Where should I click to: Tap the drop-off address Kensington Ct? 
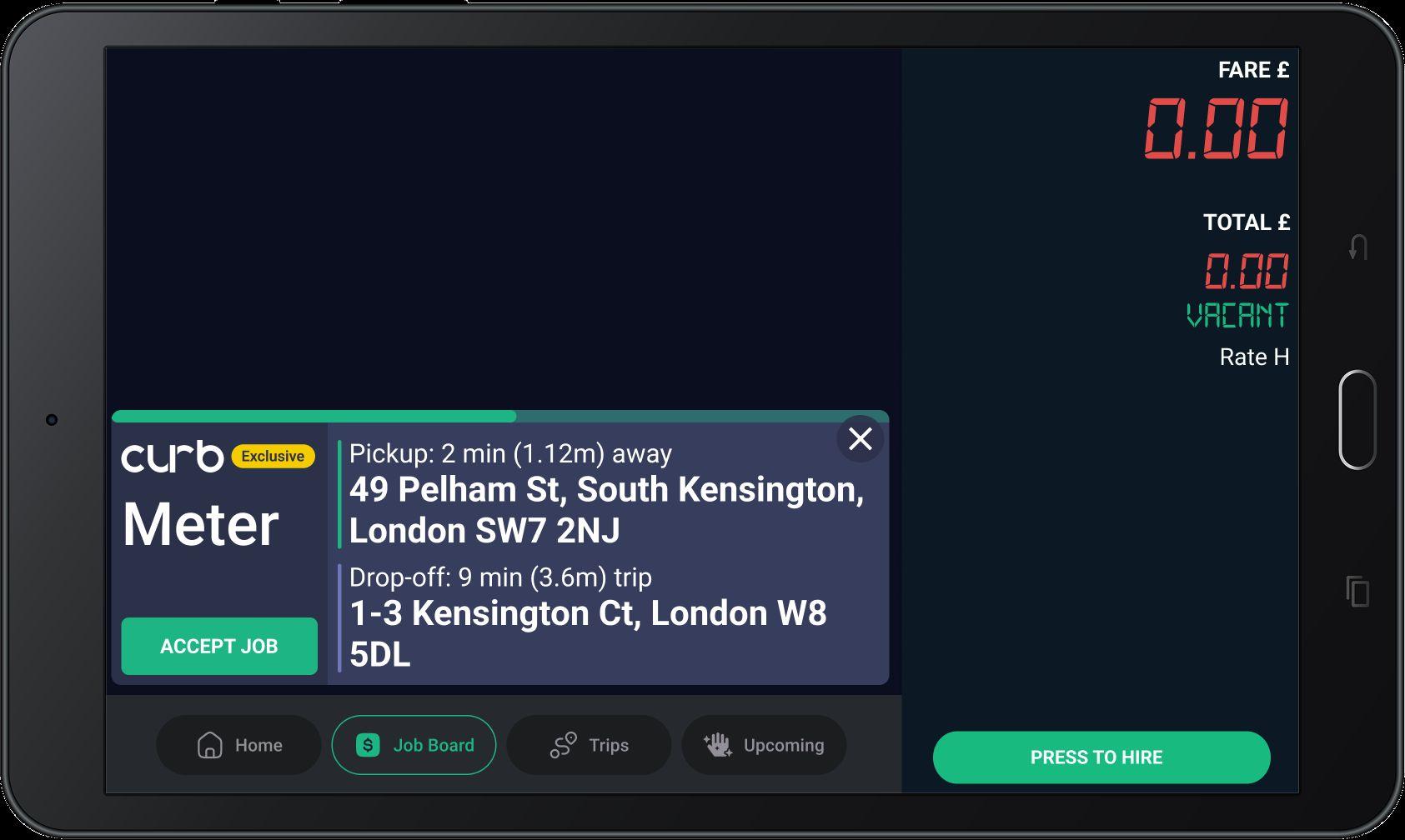point(588,634)
